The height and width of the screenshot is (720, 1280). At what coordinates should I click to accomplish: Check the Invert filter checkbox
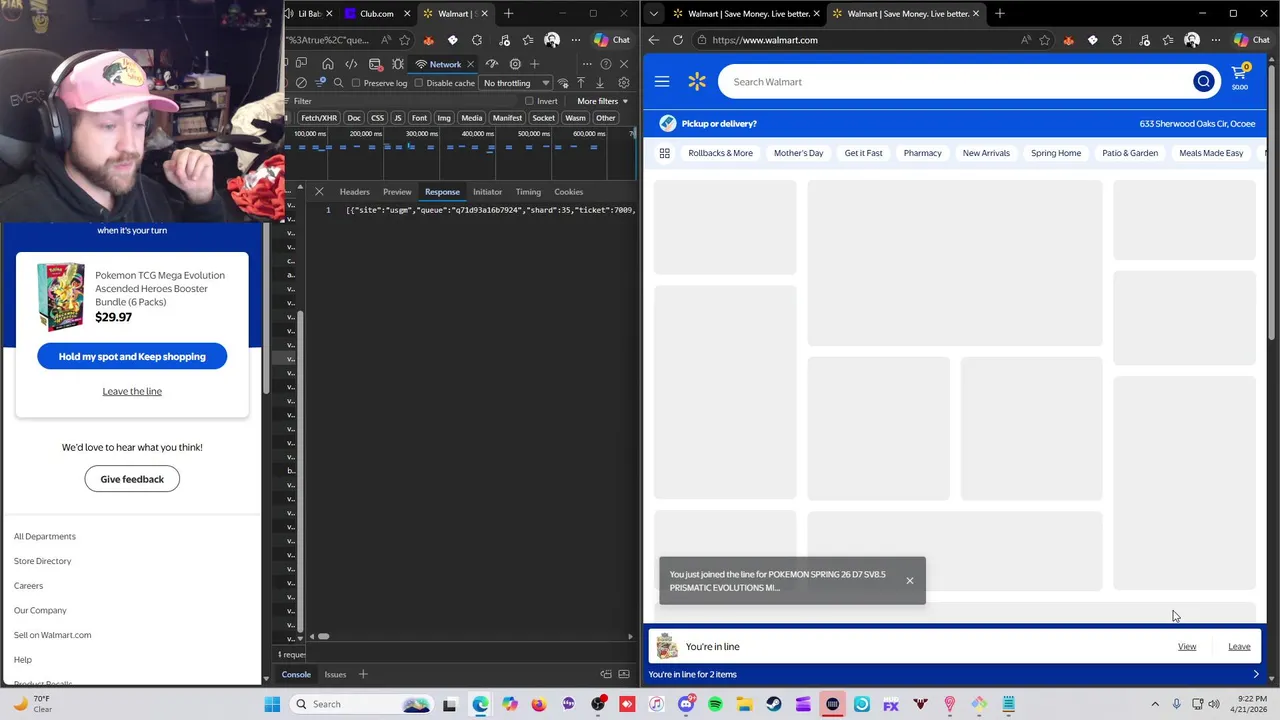point(529,101)
